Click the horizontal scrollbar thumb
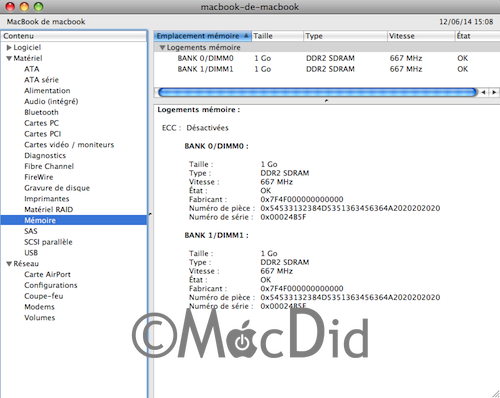This screenshot has height=398, width=500. point(317,92)
